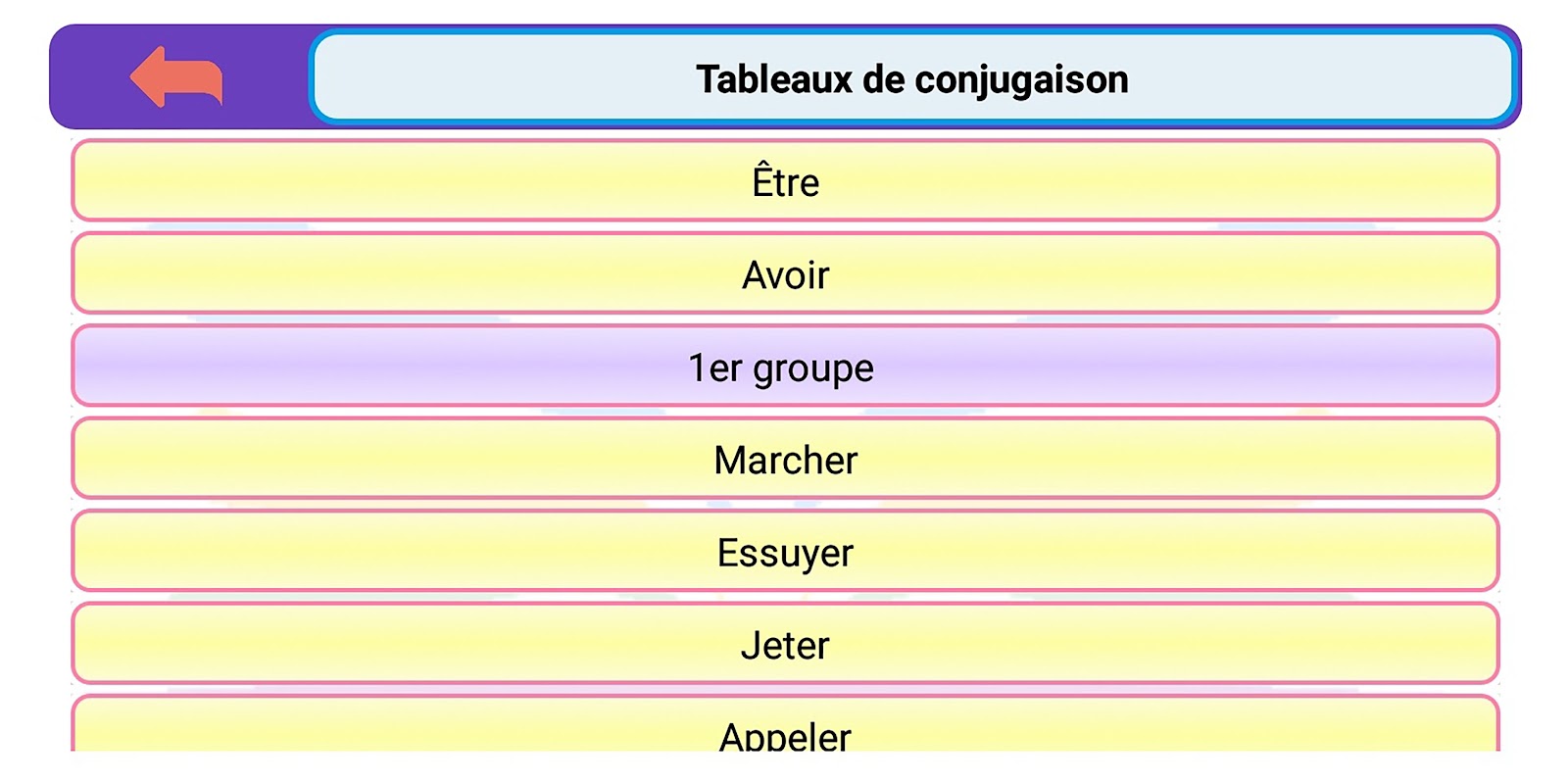Return to previous screen via back icon

pos(176,77)
